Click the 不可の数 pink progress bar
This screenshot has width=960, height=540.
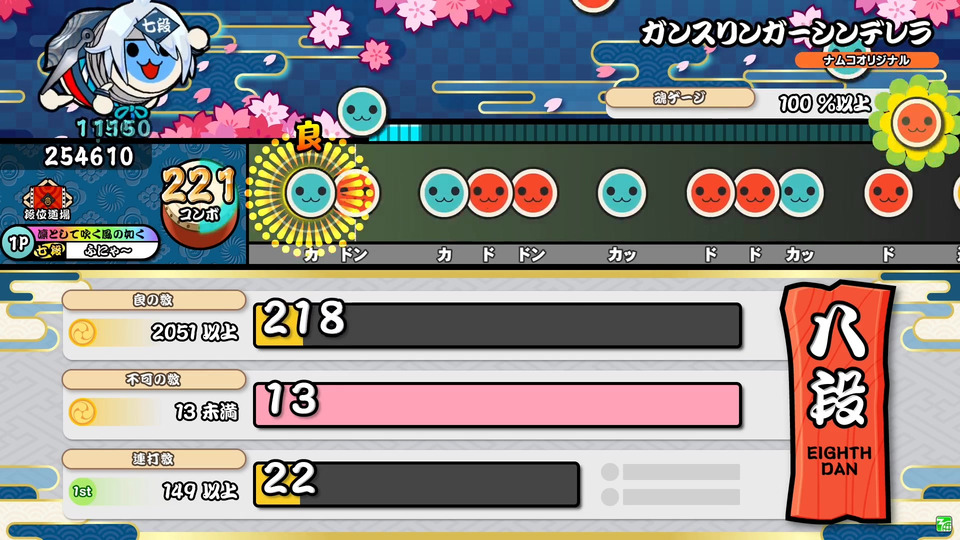[497, 405]
